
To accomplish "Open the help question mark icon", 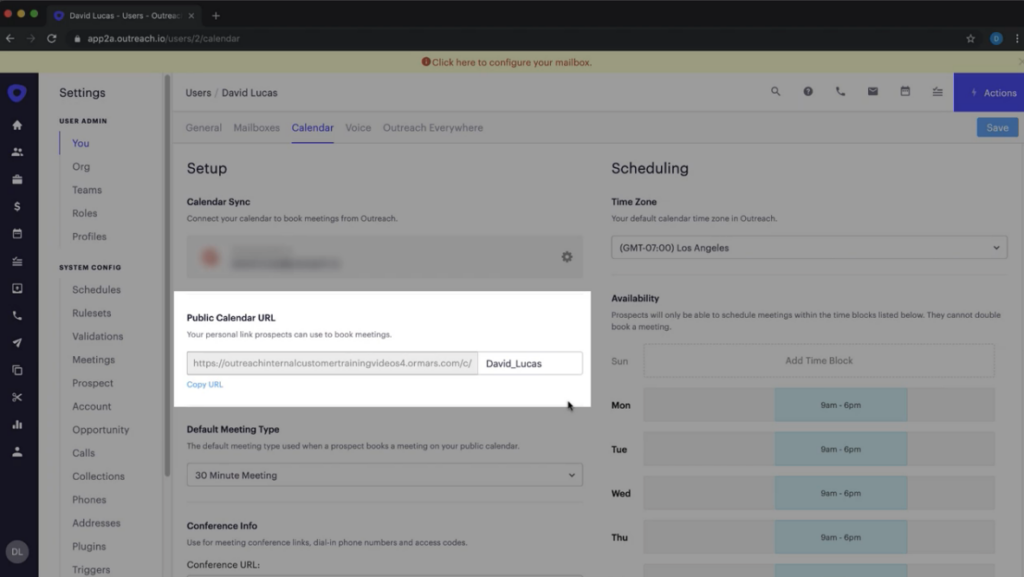I will [808, 92].
